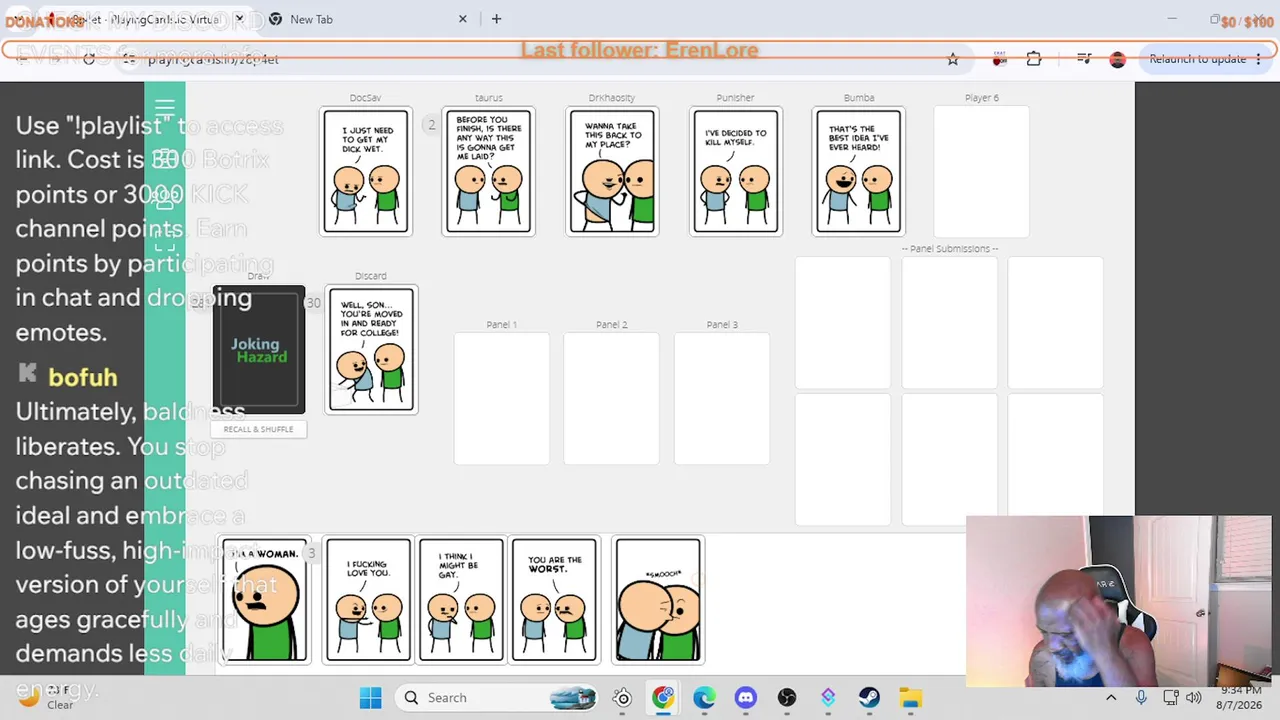Screen dimensions: 1280x720
Task: Pick the hand card 'You are the worst'
Action: pyautogui.click(x=554, y=600)
